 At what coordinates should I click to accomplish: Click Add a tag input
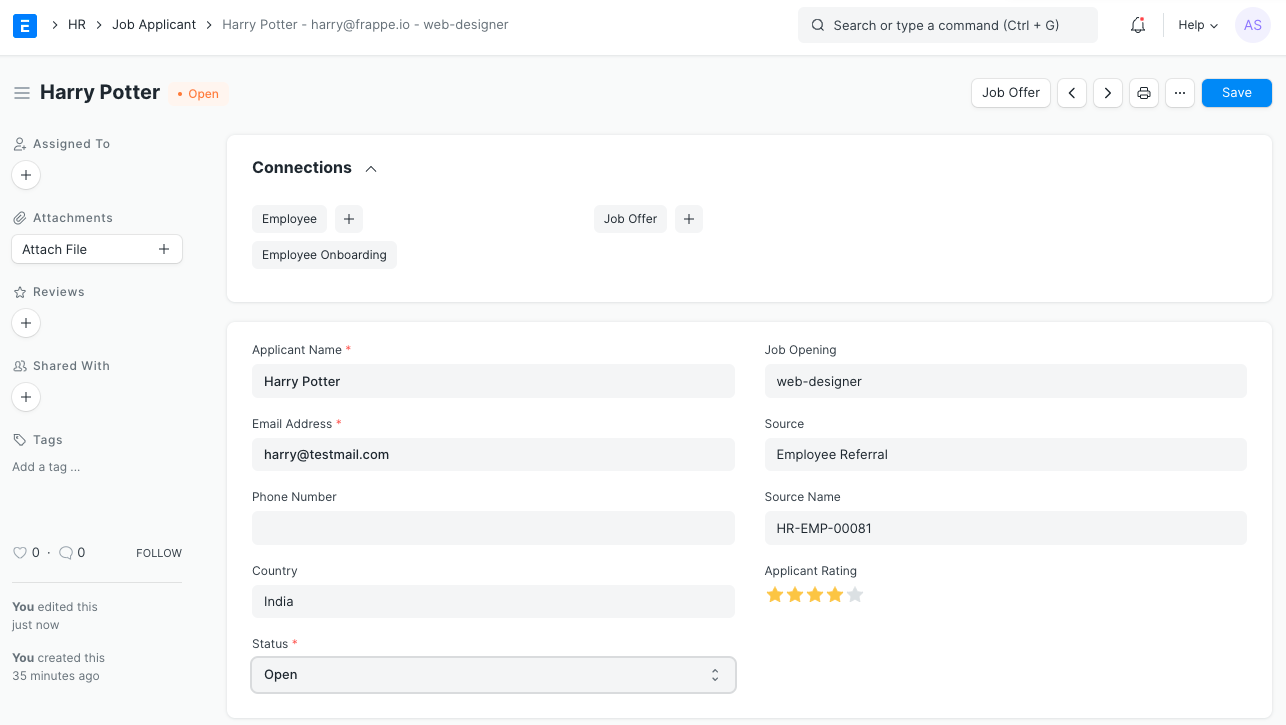(x=46, y=467)
